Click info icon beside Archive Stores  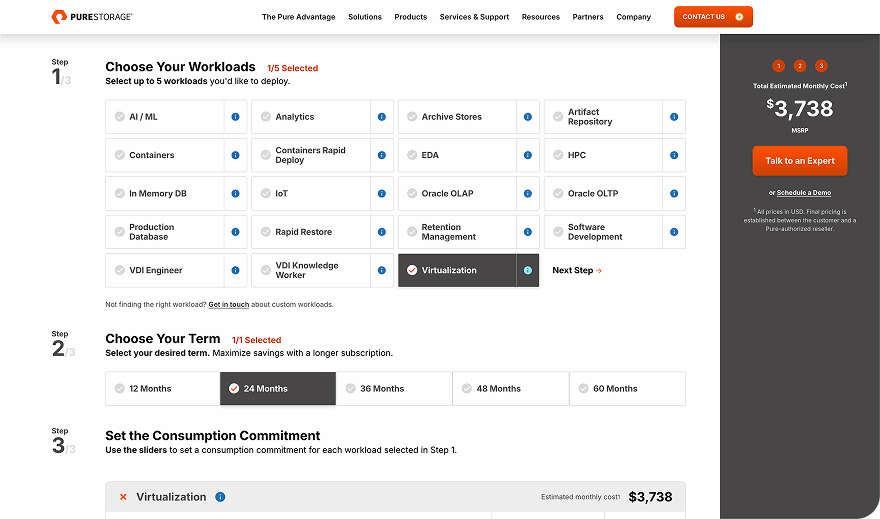tap(527, 117)
